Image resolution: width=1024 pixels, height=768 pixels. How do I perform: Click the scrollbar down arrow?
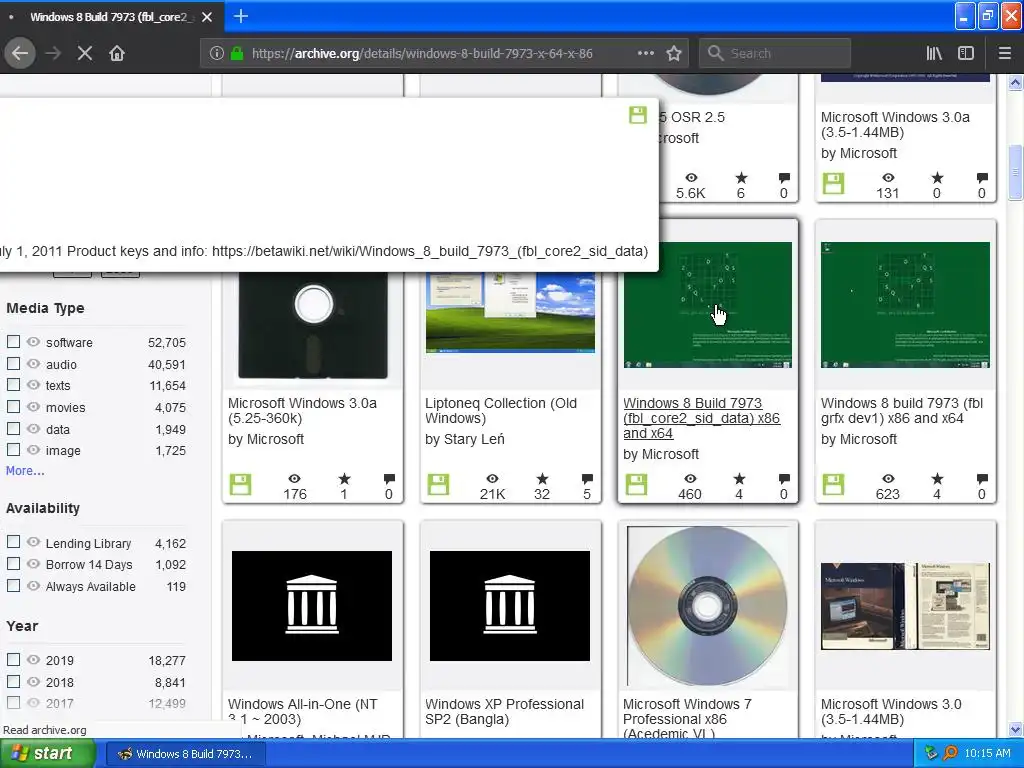[1015, 729]
